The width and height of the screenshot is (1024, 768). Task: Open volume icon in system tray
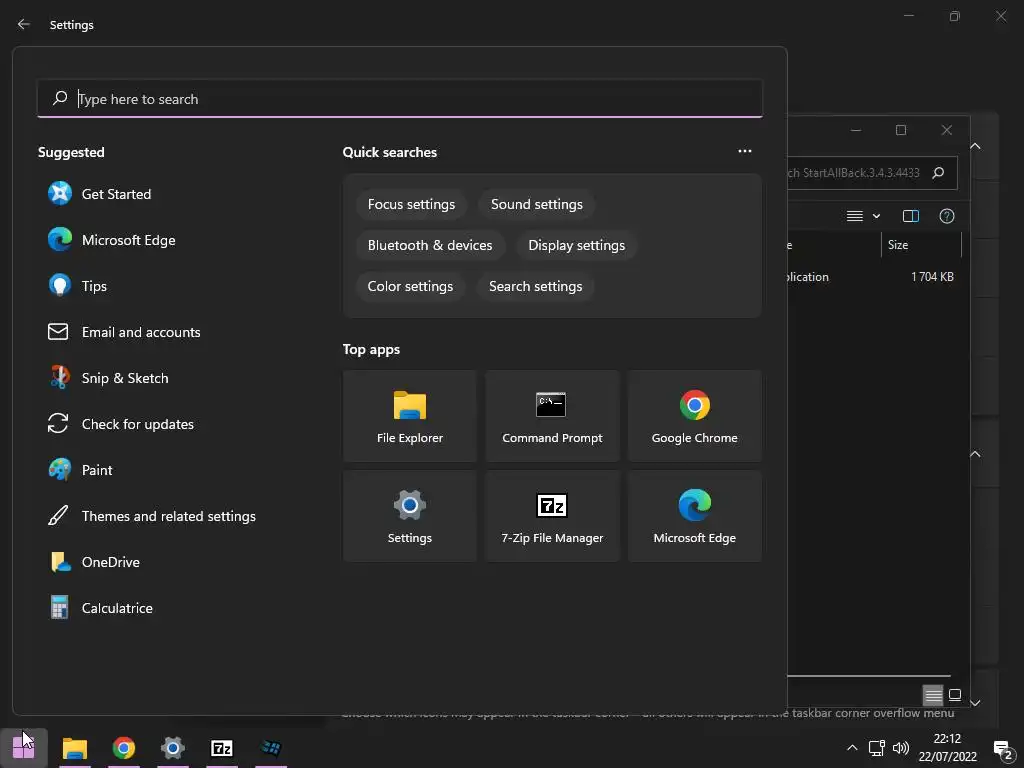901,748
